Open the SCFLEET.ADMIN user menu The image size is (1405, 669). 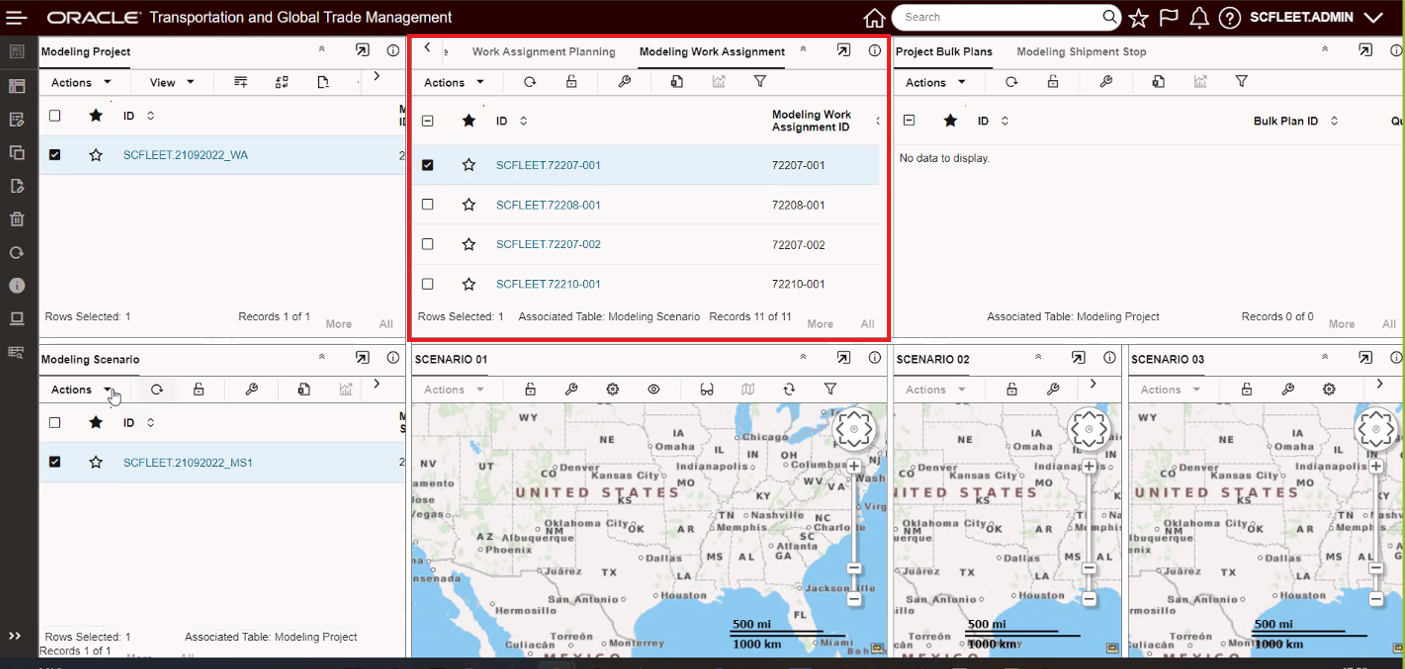coord(1316,18)
